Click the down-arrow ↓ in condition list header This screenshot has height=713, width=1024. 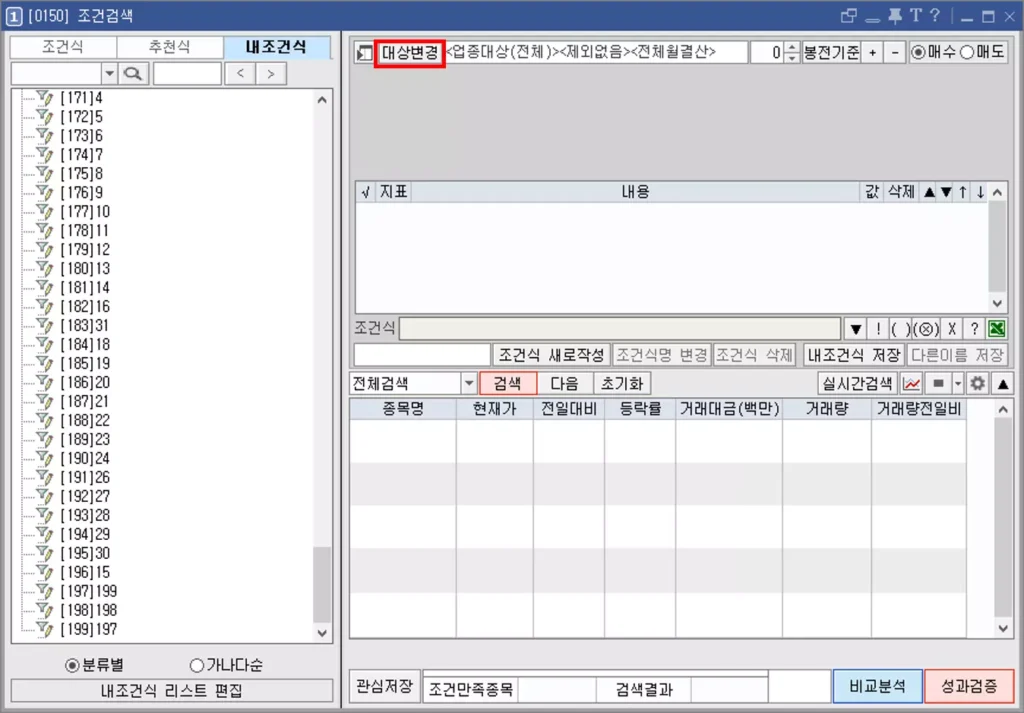tap(980, 192)
